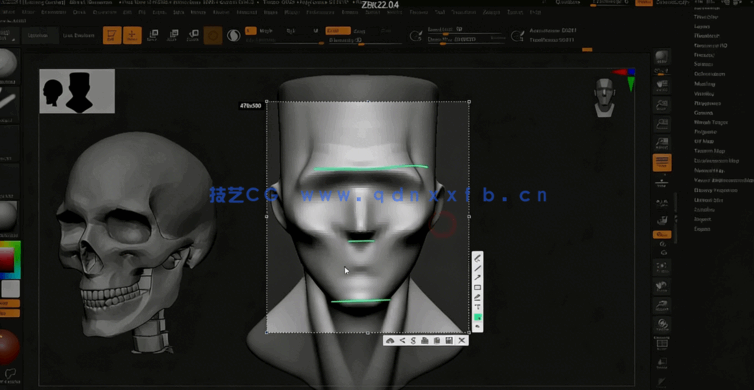
Task: Click the cloud upload icon in capture bar
Action: [390, 340]
